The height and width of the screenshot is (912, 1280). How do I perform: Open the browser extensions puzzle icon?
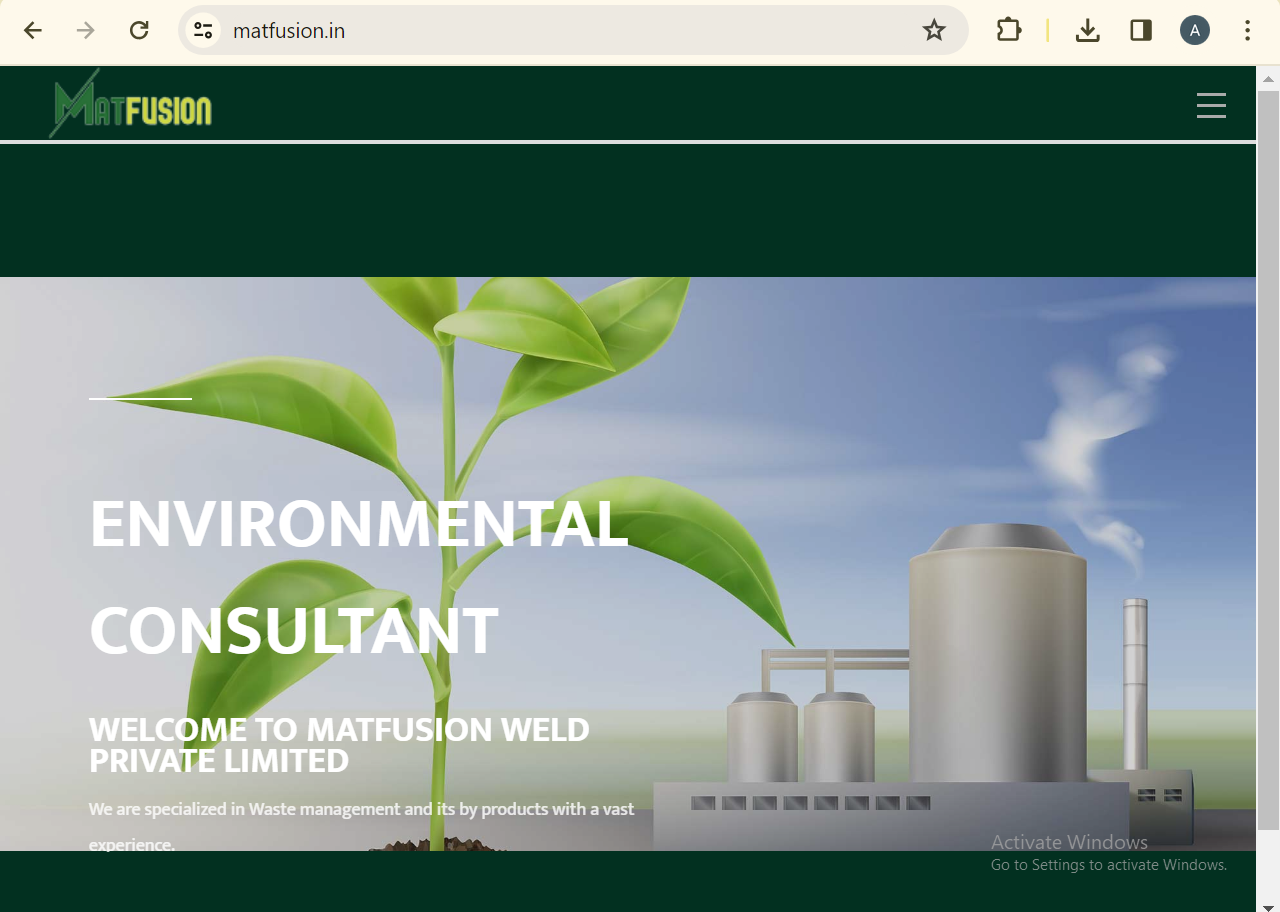1009,30
